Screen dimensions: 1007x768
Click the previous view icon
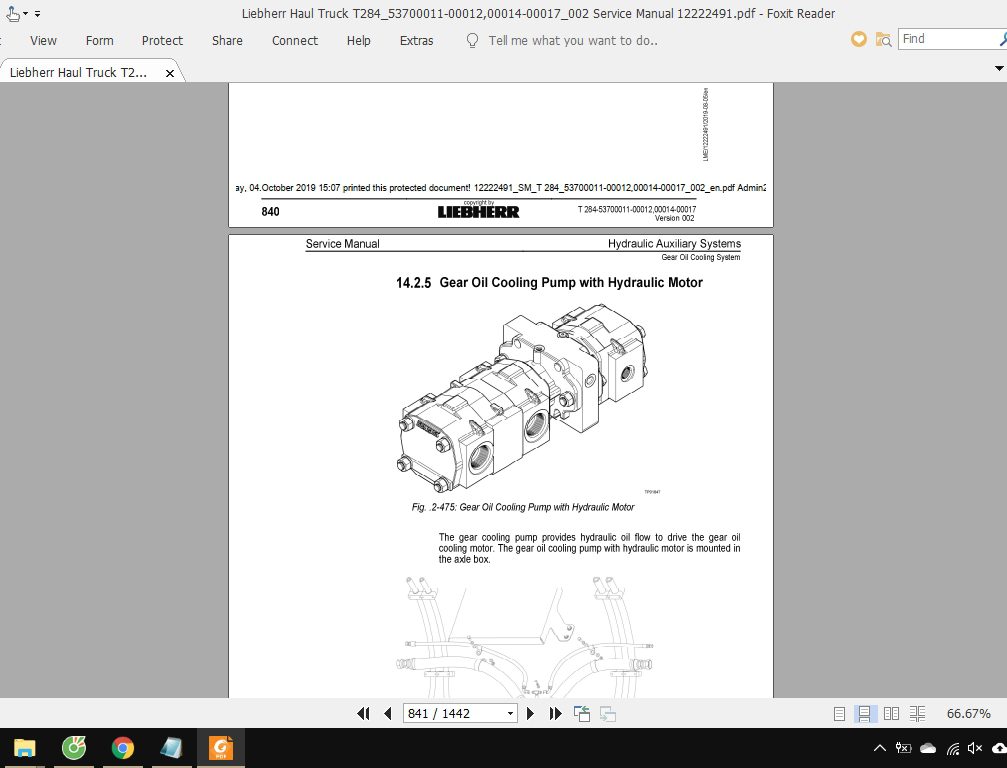click(582, 713)
